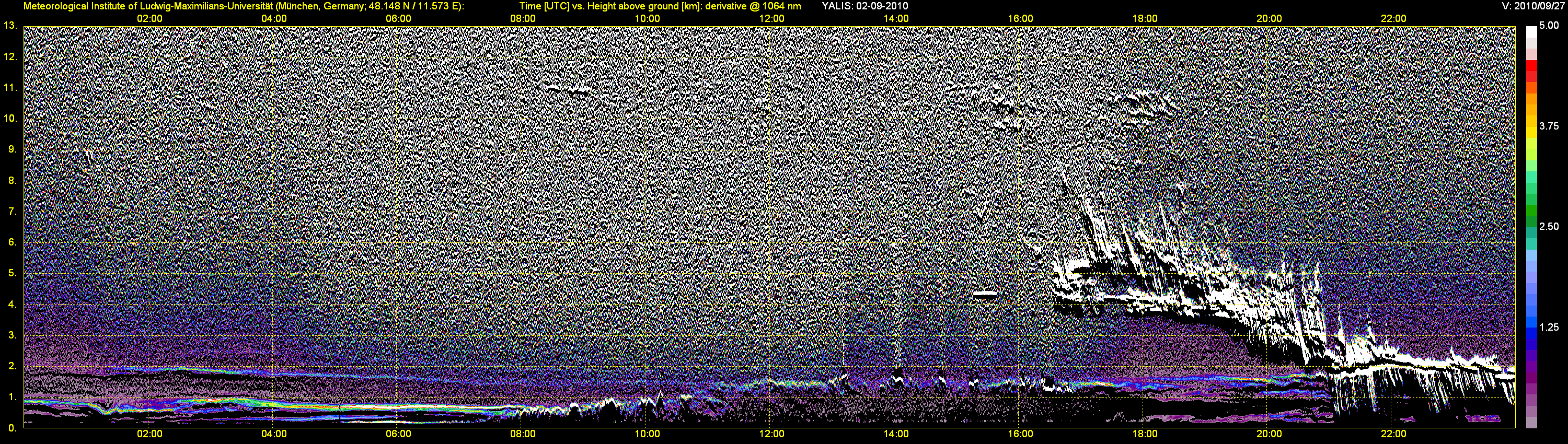This screenshot has width=1568, height=444.
Task: Click the height axis label '9.'
Action: point(13,149)
